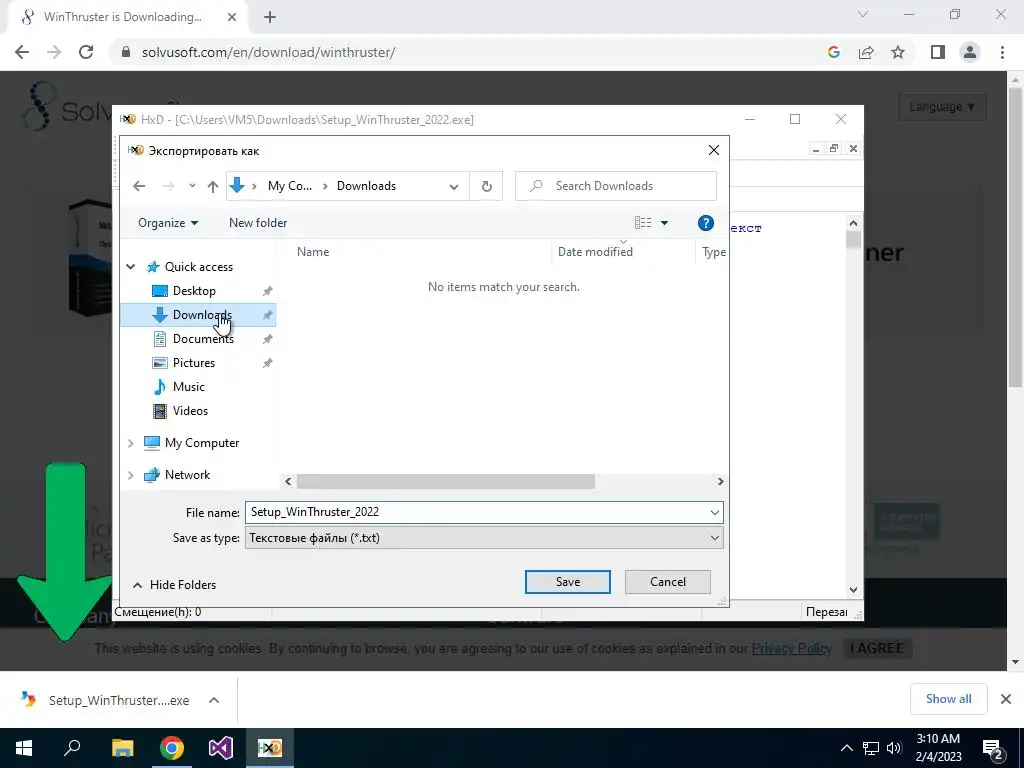The image size is (1024, 768).
Task: Collapse folders with Hide Folders
Action: click(x=174, y=584)
